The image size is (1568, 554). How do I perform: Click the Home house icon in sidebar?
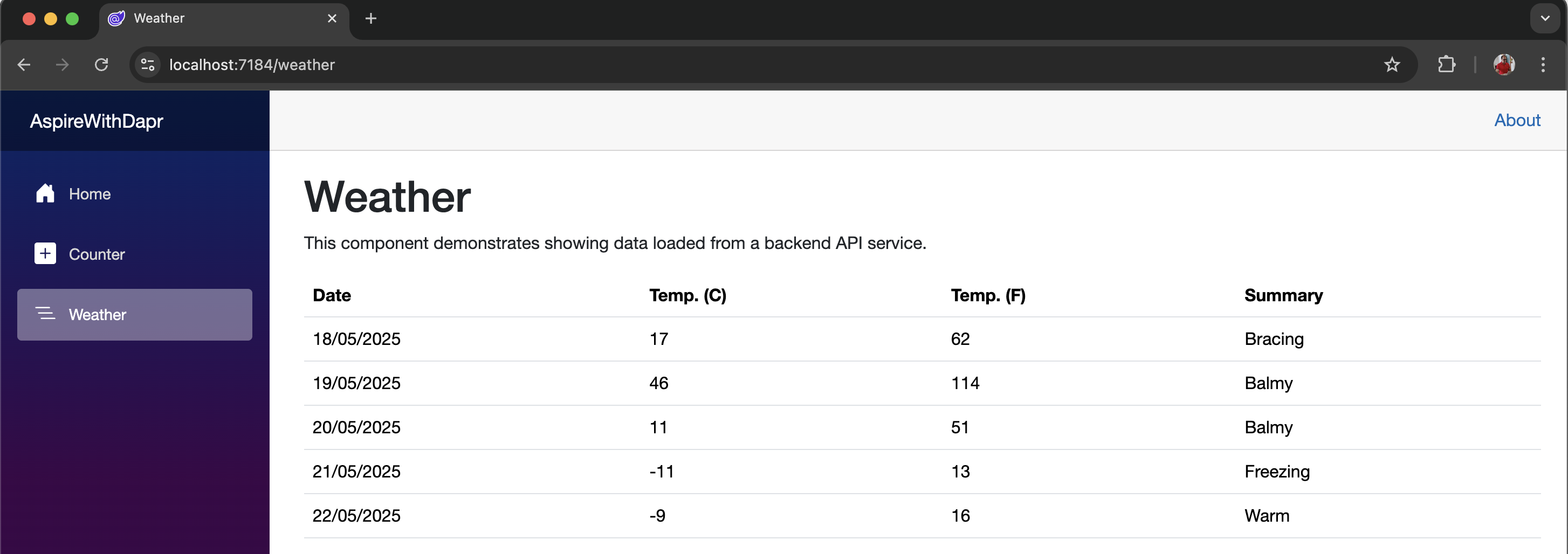45,193
